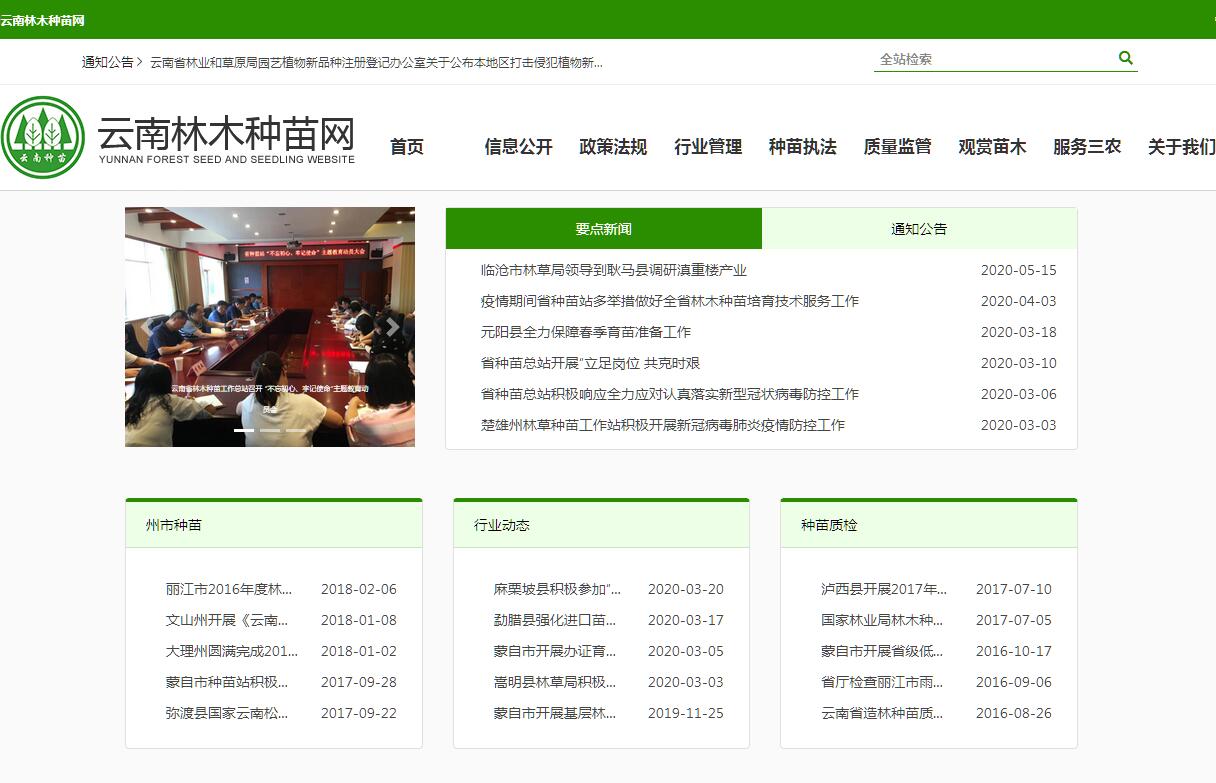Click the green search magnifier icon
This screenshot has height=783, width=1216.
point(1125,58)
